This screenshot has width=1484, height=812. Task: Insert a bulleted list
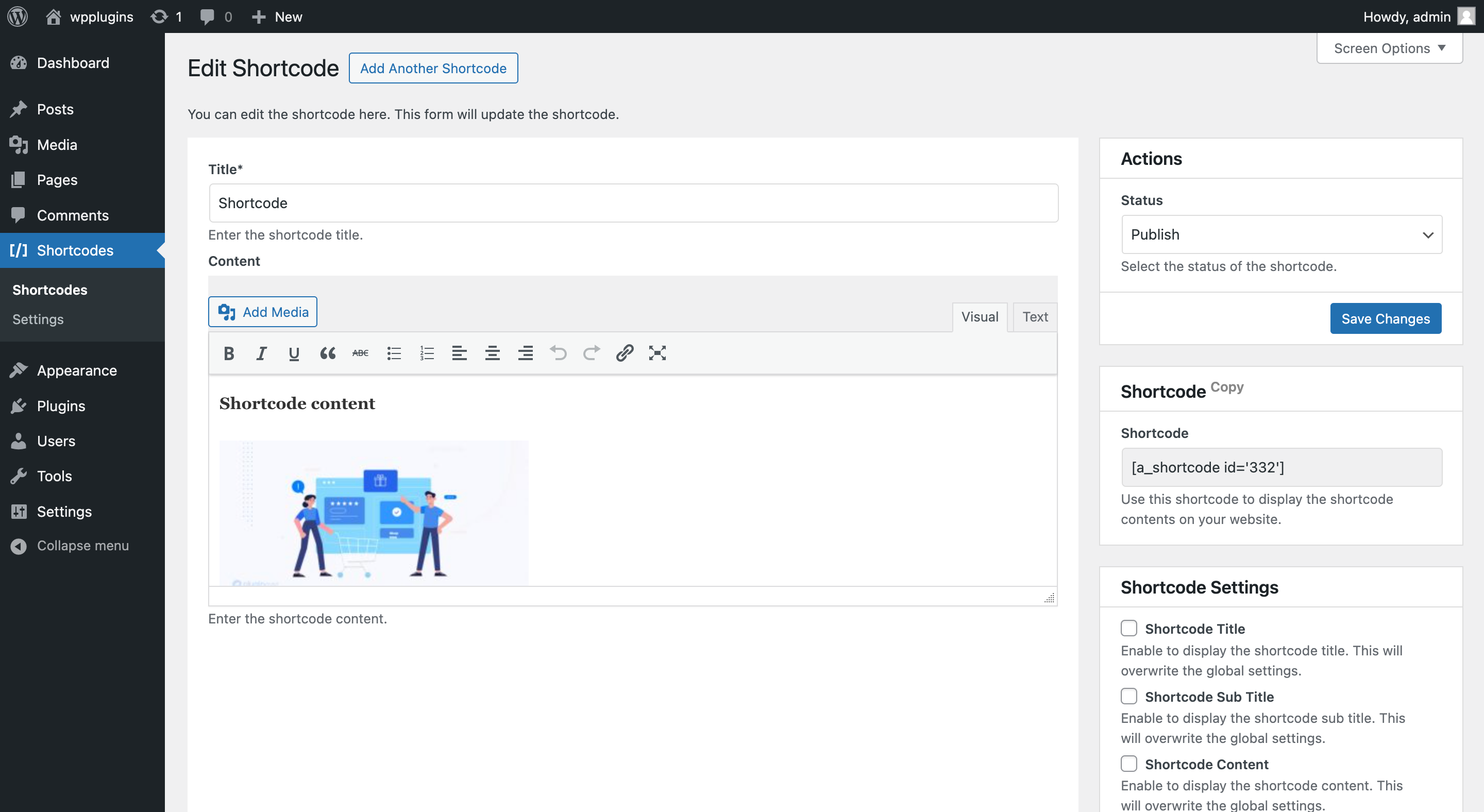tap(394, 353)
